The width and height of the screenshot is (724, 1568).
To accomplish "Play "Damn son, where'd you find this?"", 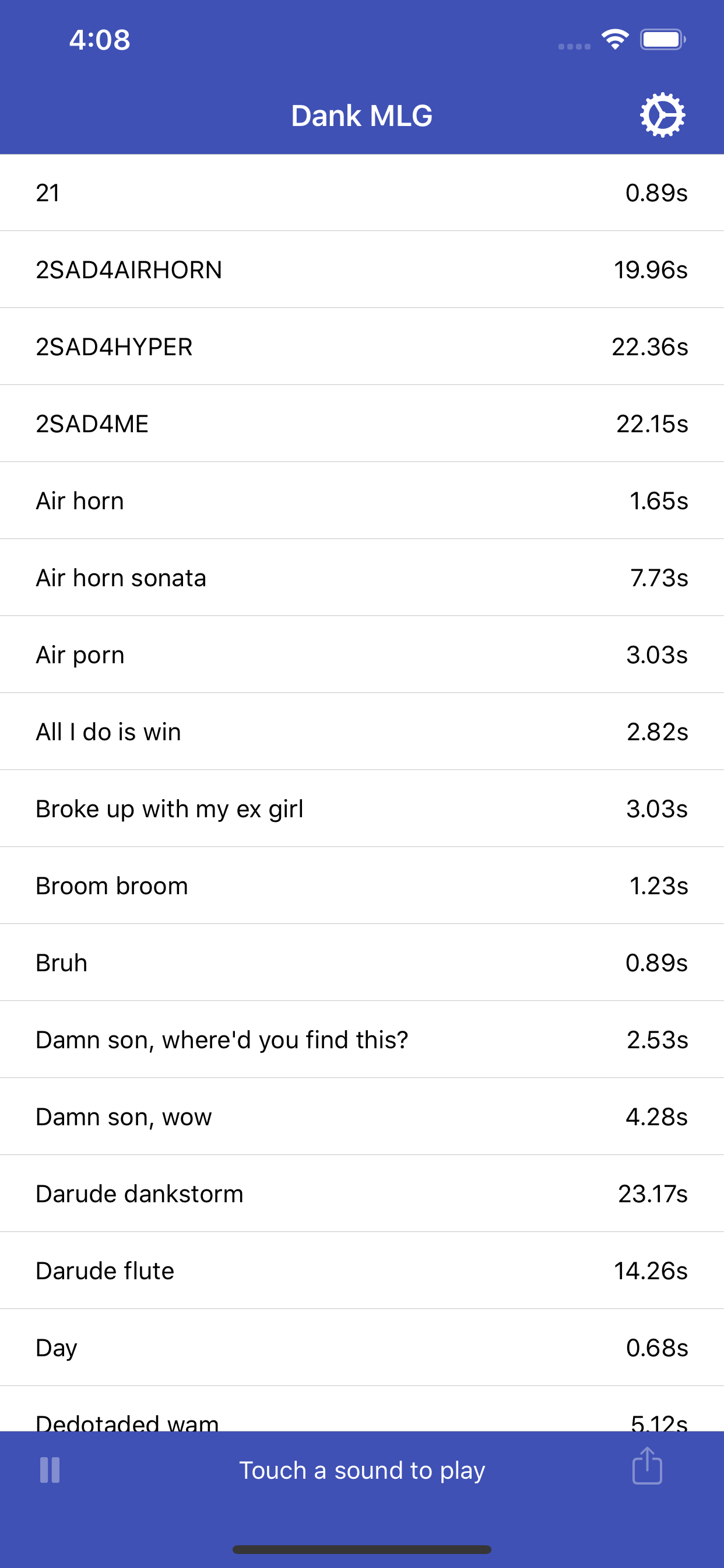I will (361, 1039).
